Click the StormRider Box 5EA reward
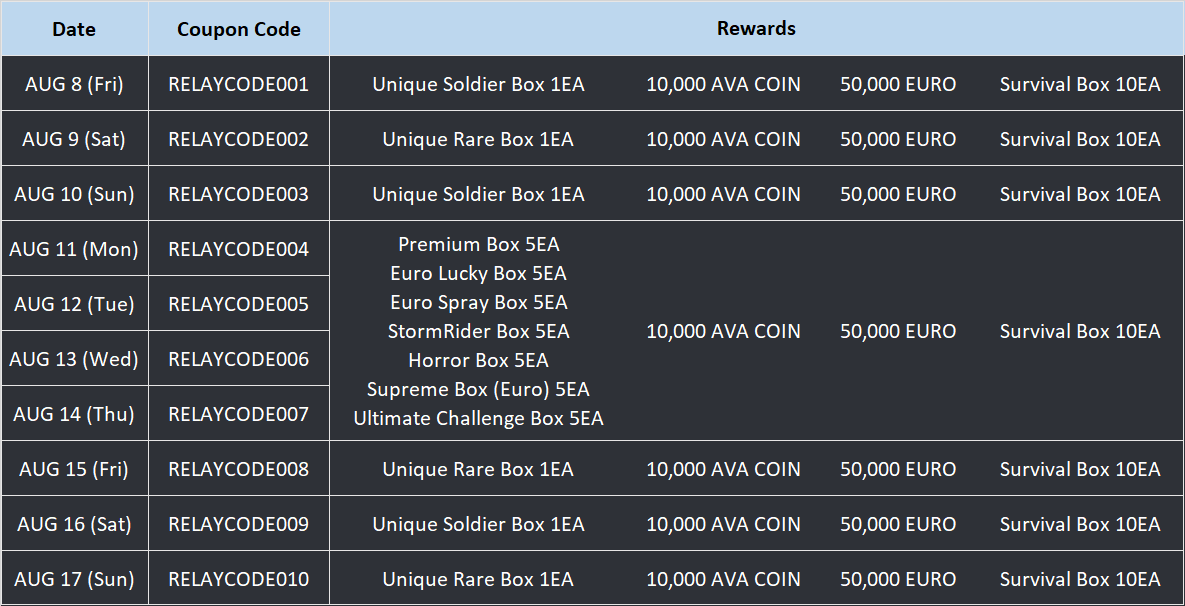This screenshot has width=1185, height=606. [478, 331]
